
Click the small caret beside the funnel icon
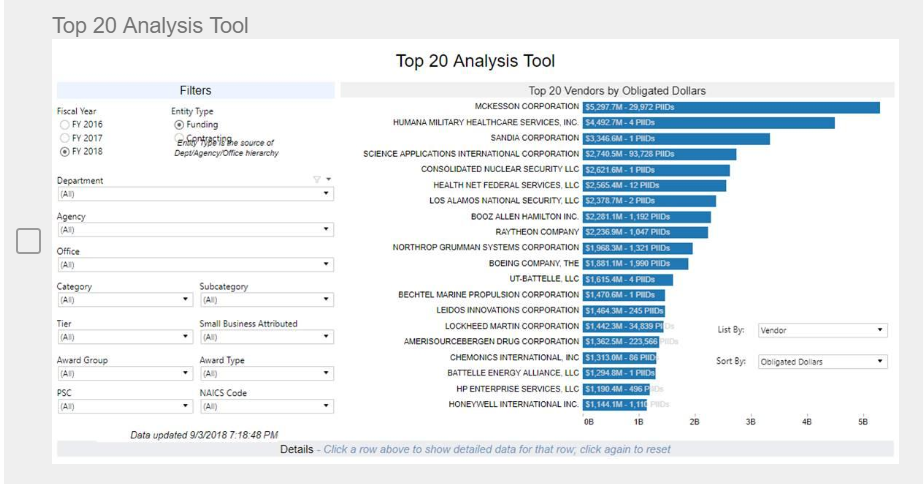(x=328, y=180)
